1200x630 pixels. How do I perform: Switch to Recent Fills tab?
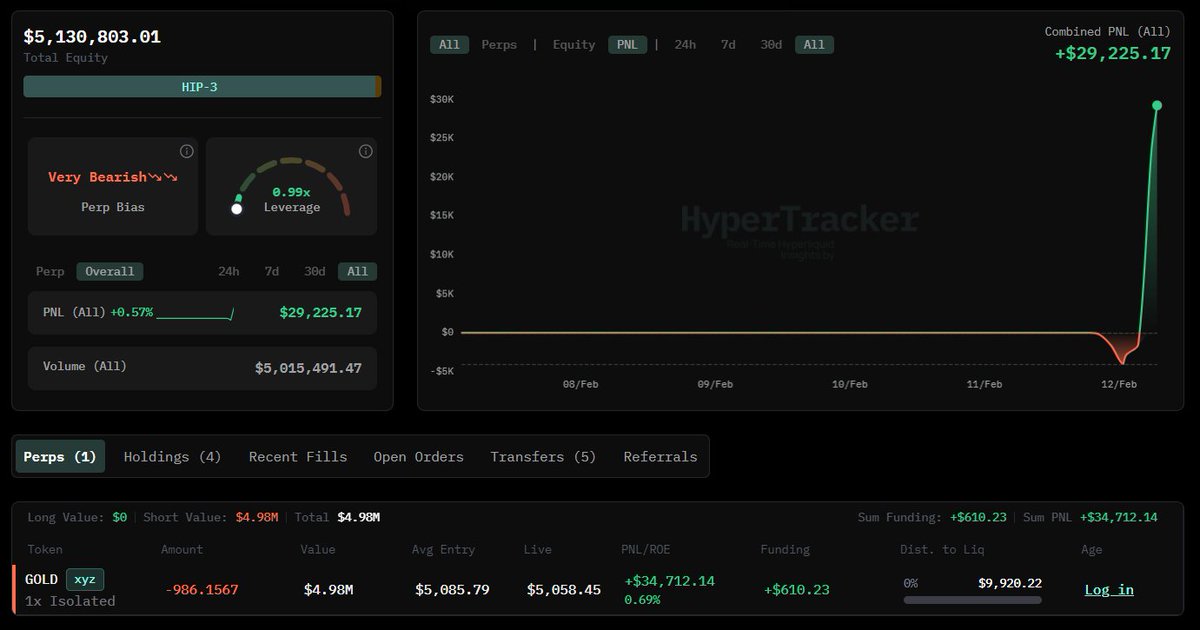[298, 456]
